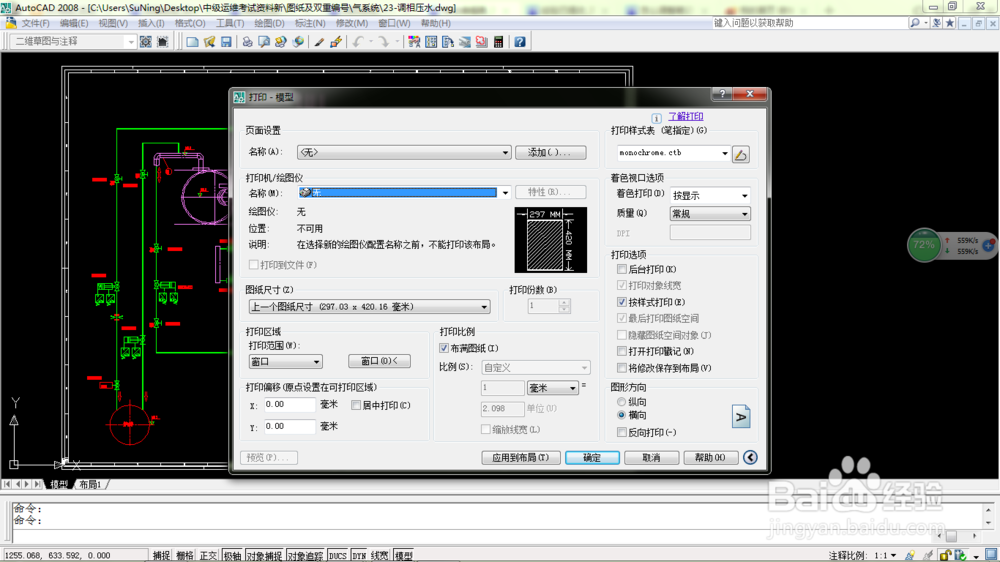Image resolution: width=1000 pixels, height=562 pixels.
Task: Collapse plot dialog with round arrow icon
Action: click(750, 457)
